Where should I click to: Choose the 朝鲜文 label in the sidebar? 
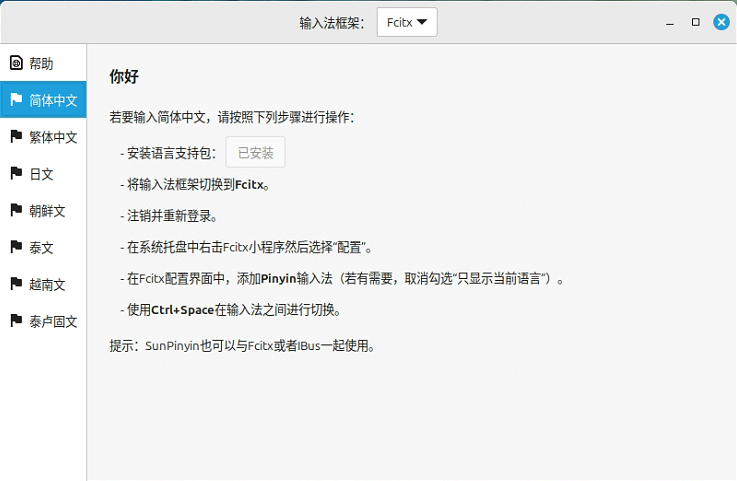pyautogui.click(x=47, y=211)
